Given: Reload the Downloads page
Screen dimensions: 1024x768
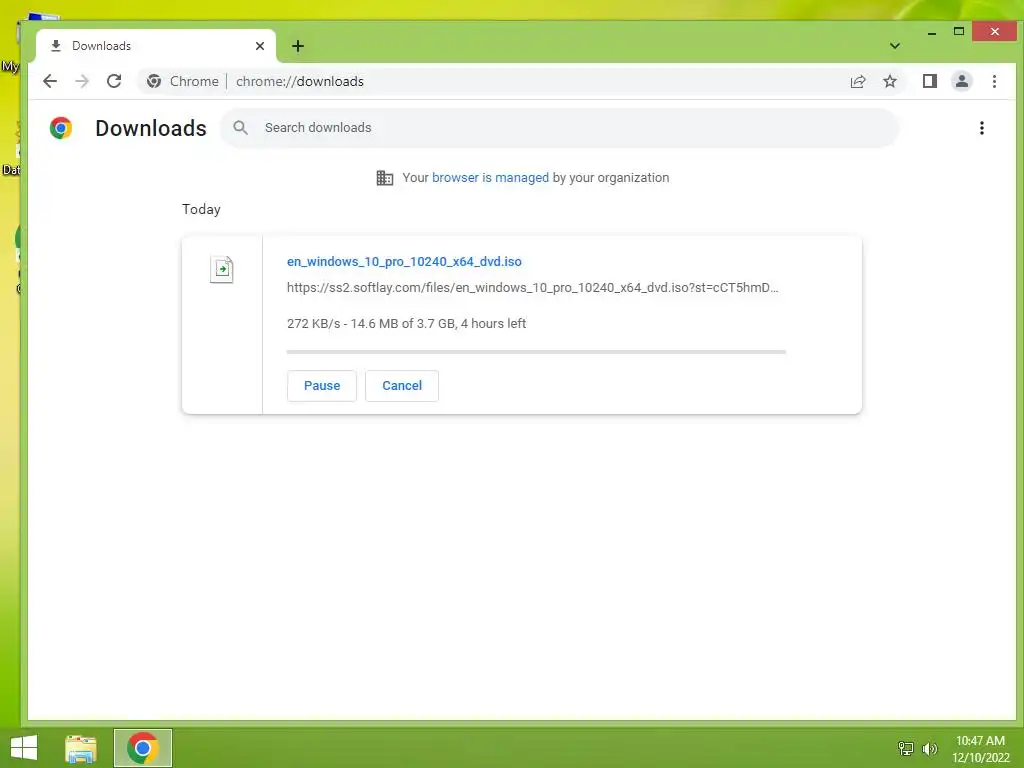Looking at the screenshot, I should (114, 81).
